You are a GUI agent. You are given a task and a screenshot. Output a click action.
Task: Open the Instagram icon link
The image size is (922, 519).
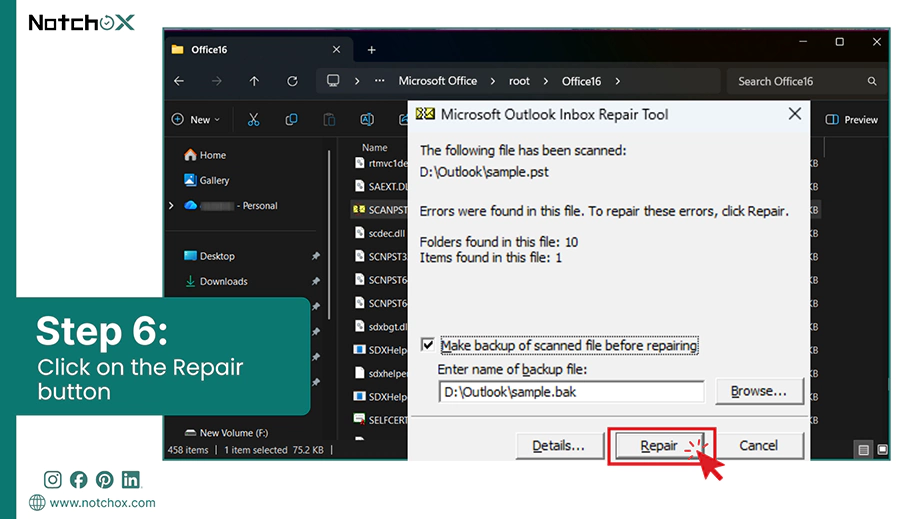tap(52, 480)
